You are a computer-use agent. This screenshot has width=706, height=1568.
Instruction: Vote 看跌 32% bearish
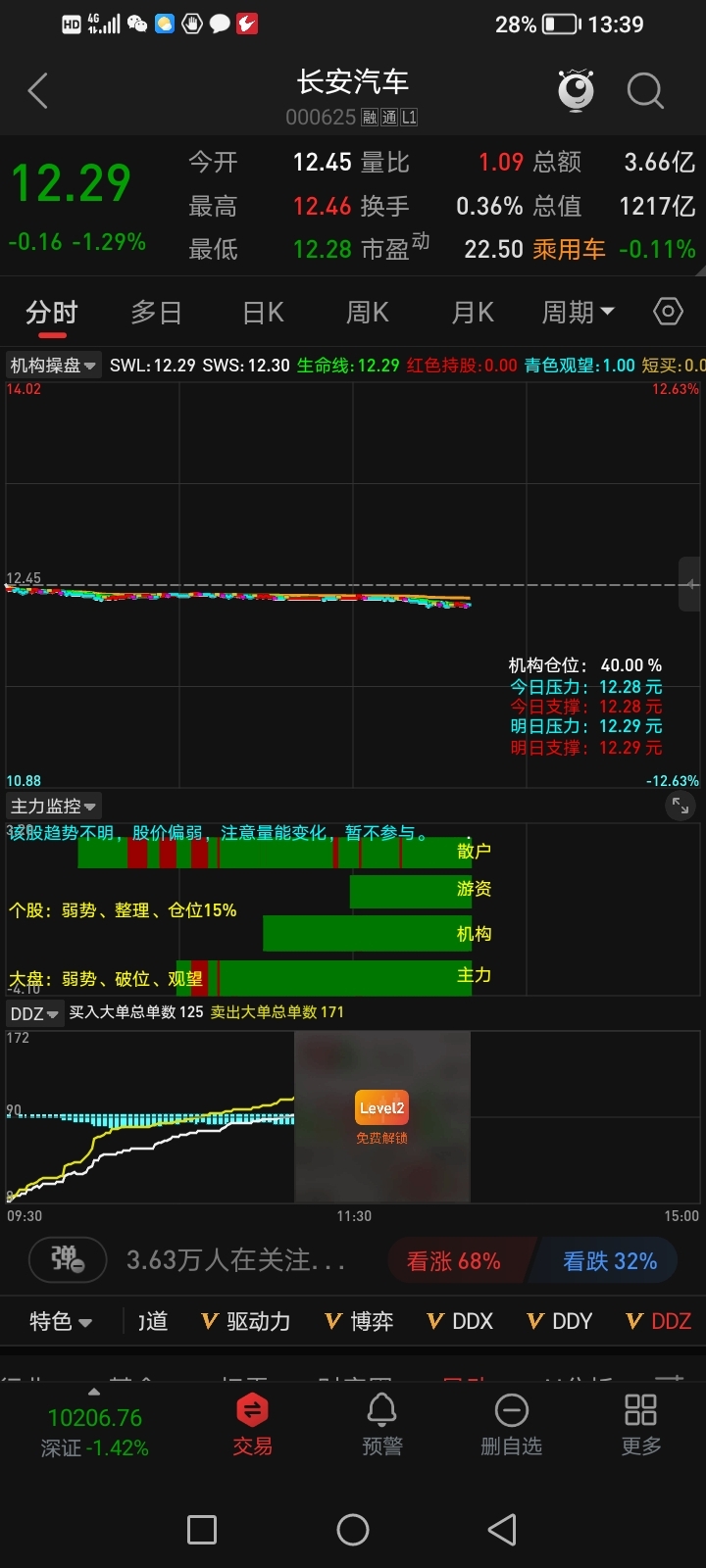click(x=606, y=1260)
